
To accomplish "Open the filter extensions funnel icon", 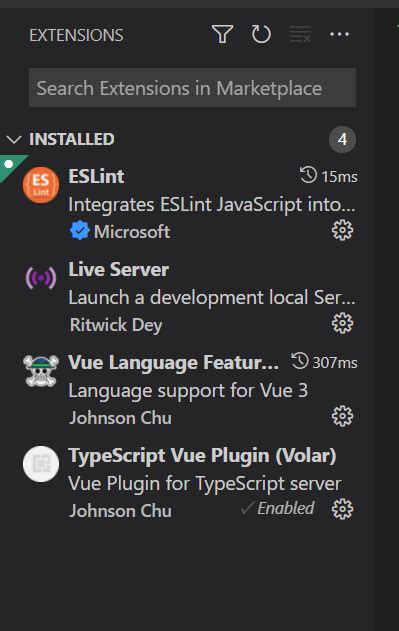I will (222, 34).
